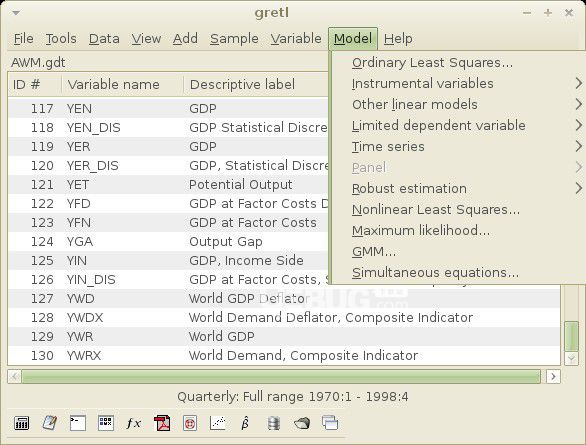Choose Nonlinear Least Squares
Viewport: 586px width, 445px height.
click(459, 210)
